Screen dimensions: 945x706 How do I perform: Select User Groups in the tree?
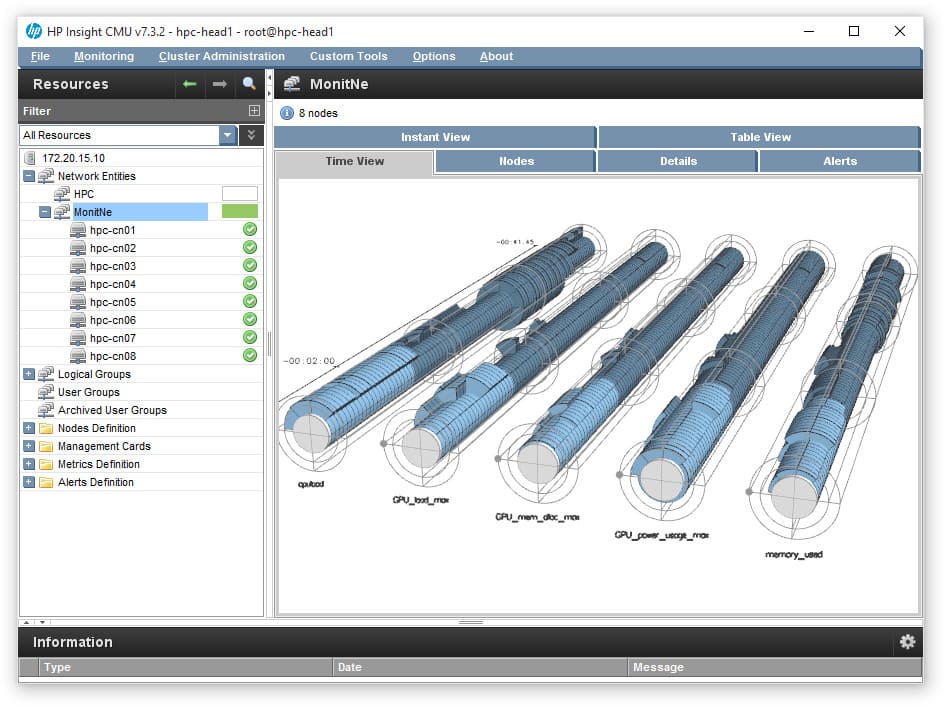pos(89,392)
